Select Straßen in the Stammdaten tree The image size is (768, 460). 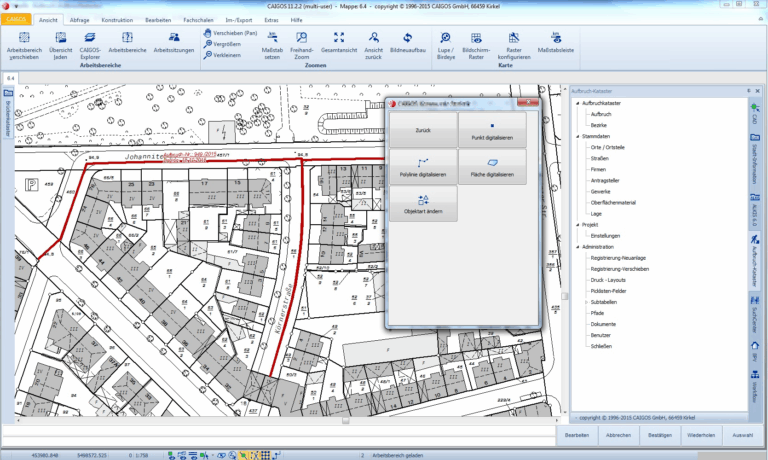click(x=600, y=158)
